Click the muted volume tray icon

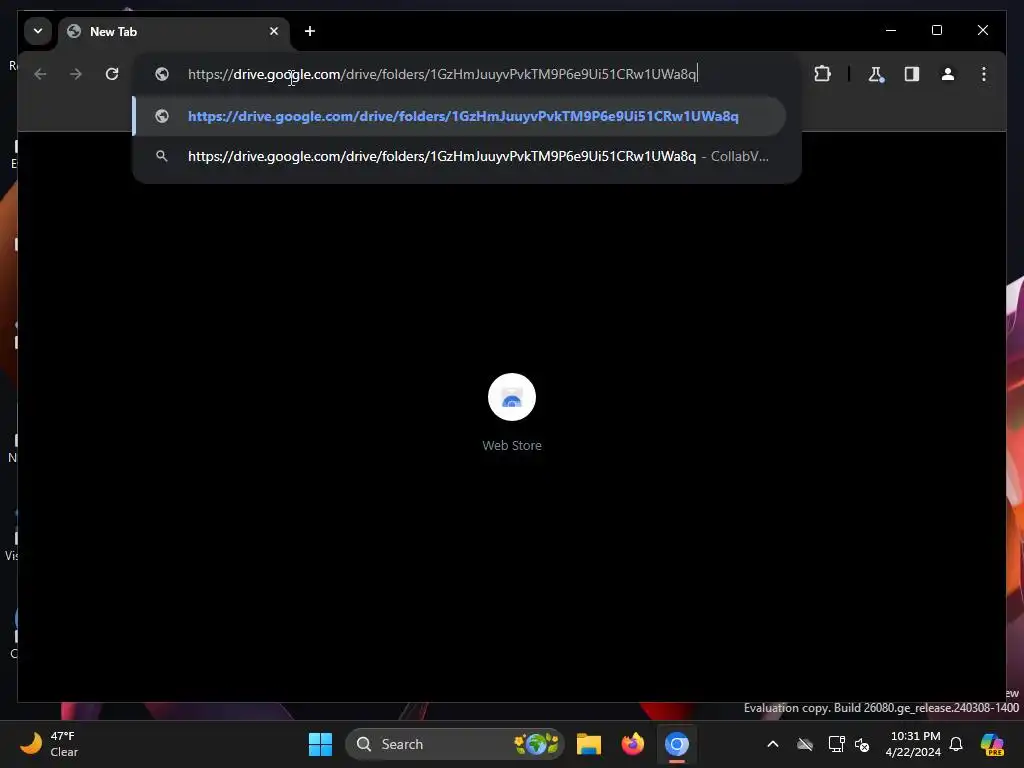pos(862,744)
